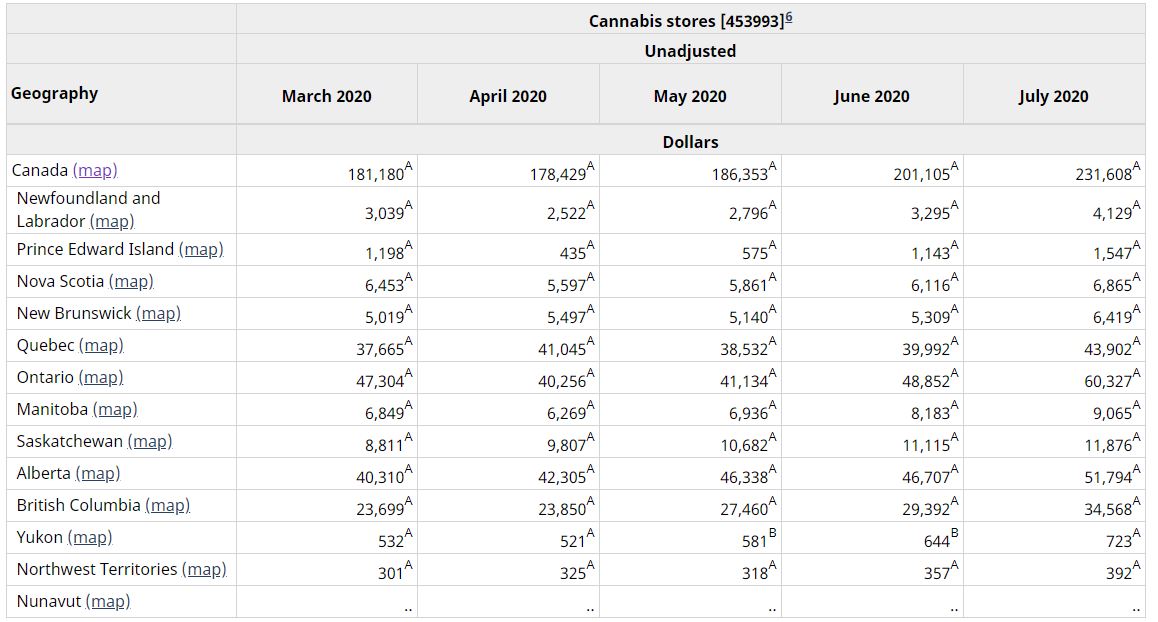
Task: Click the Prince Edward Island map link
Action: tap(201, 249)
